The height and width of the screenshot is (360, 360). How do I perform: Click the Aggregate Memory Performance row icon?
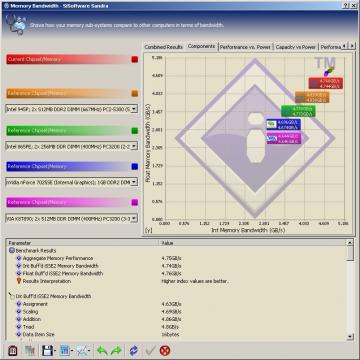click(19, 258)
